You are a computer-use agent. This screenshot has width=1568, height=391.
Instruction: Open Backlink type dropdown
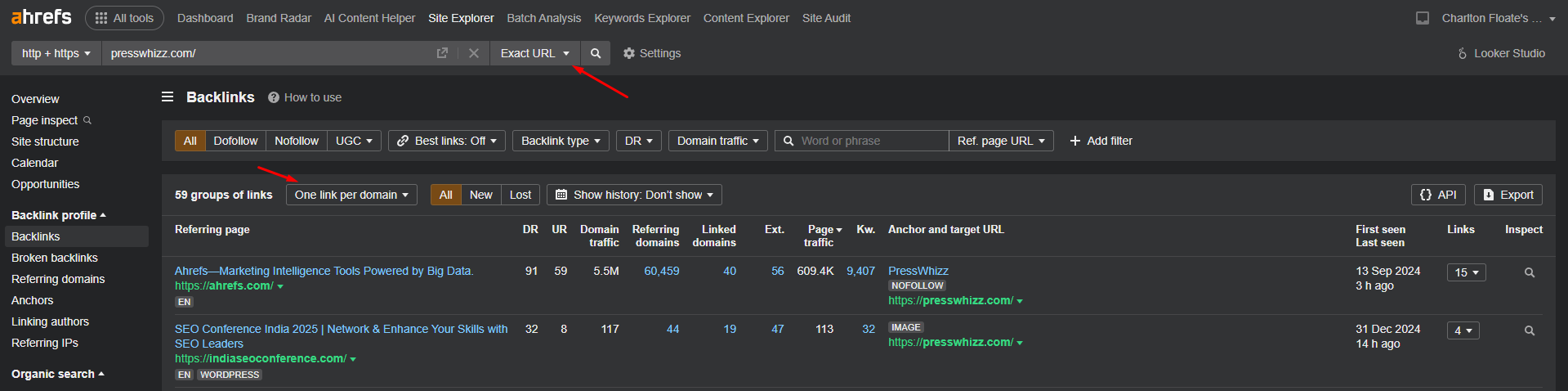click(x=561, y=141)
